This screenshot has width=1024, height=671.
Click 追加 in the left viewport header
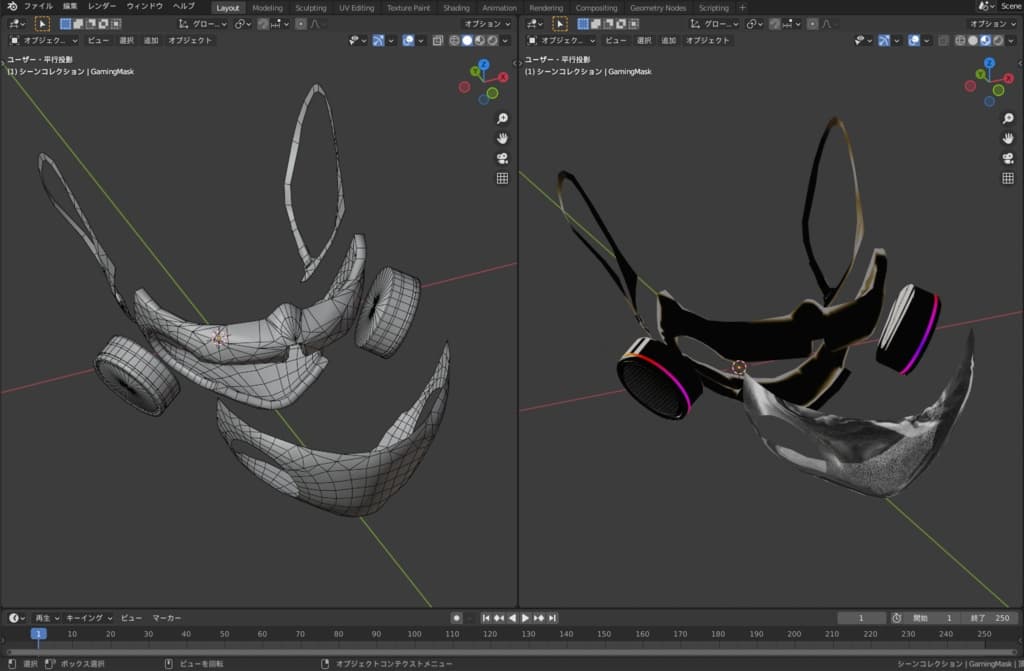pos(151,41)
